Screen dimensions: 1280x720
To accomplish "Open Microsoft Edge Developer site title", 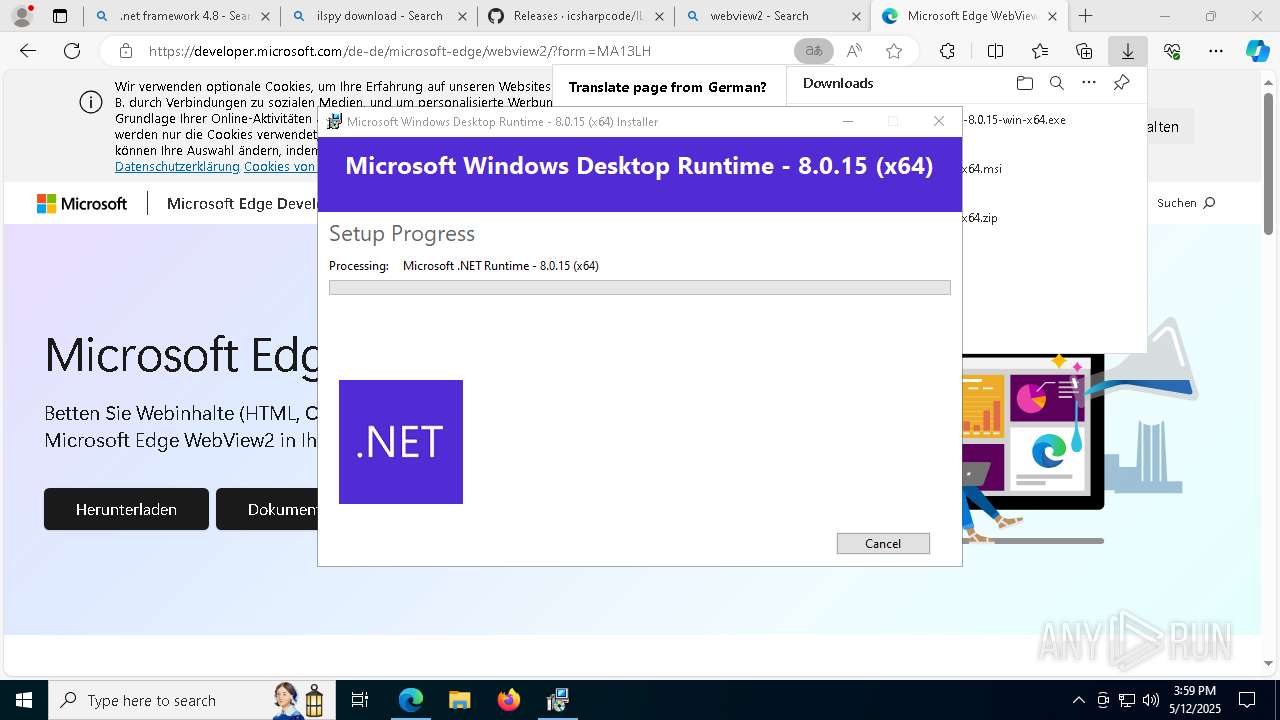I will (x=243, y=203).
